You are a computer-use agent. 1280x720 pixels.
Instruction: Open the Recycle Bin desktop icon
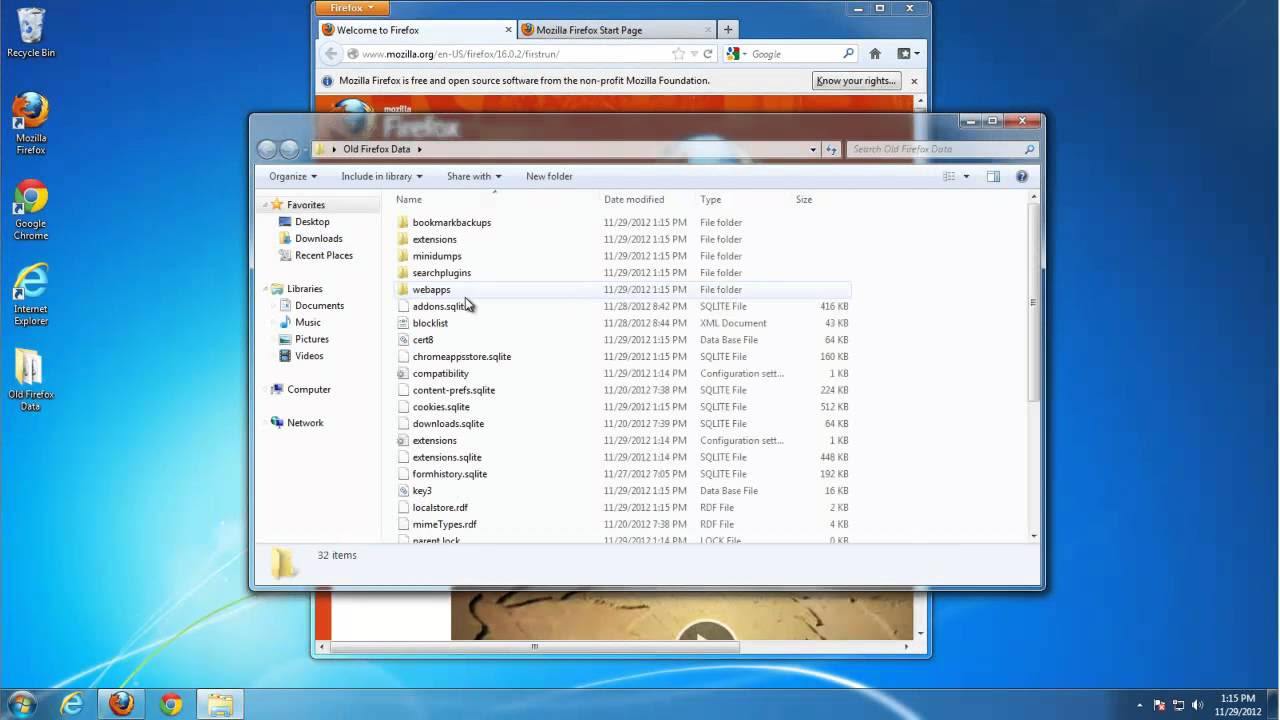(x=31, y=33)
